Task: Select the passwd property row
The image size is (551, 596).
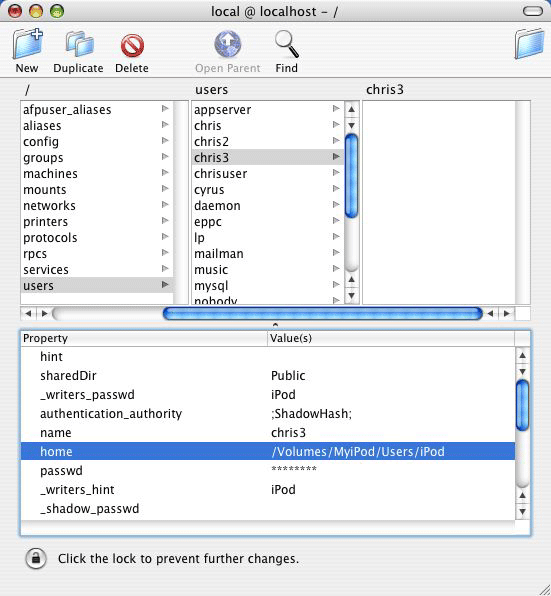Action: click(x=268, y=471)
